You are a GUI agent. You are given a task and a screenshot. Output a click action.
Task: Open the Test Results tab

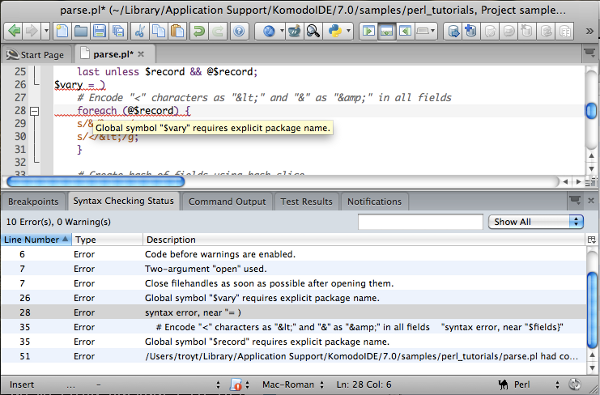tap(306, 201)
